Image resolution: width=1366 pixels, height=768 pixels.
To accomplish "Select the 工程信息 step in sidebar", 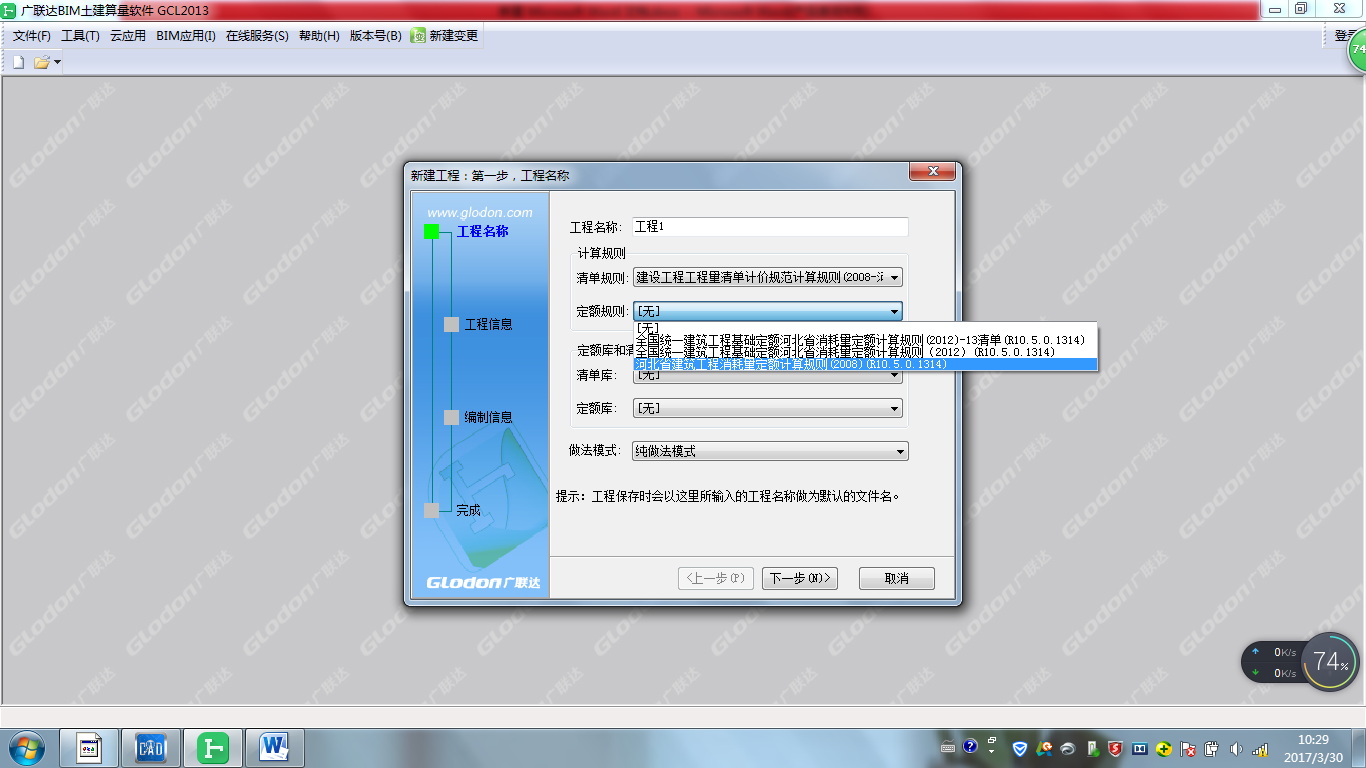I will [x=489, y=324].
